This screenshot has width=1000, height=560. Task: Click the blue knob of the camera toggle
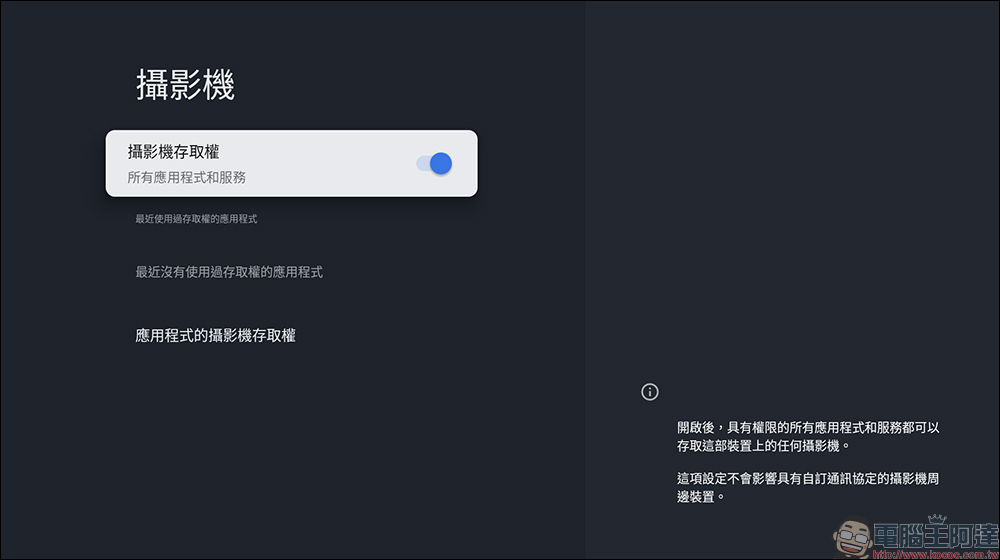tap(441, 163)
